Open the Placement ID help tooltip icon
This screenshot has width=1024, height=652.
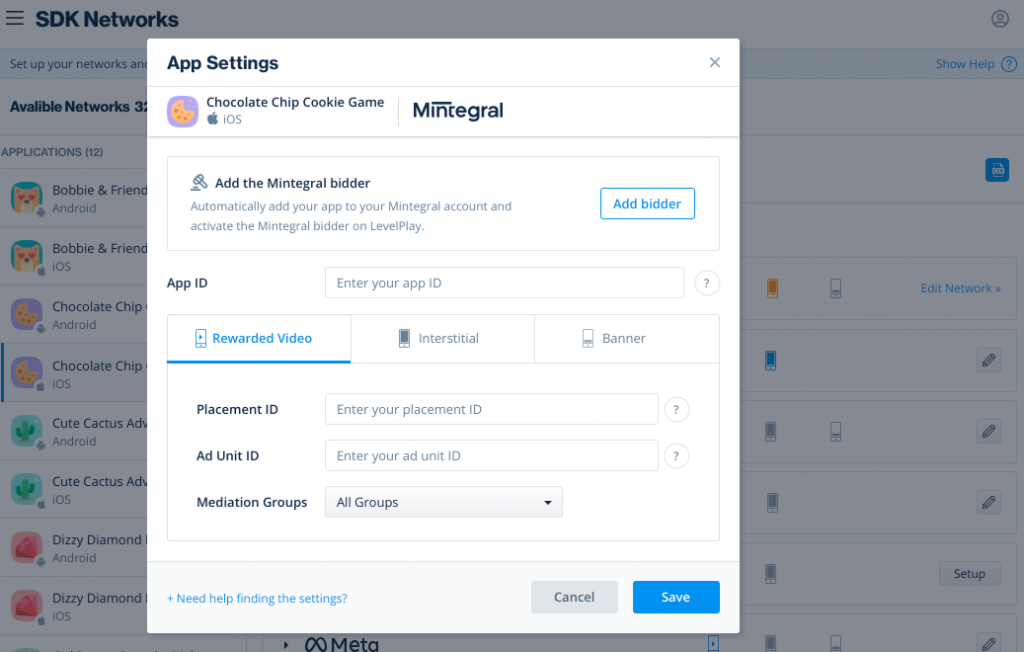click(x=676, y=409)
